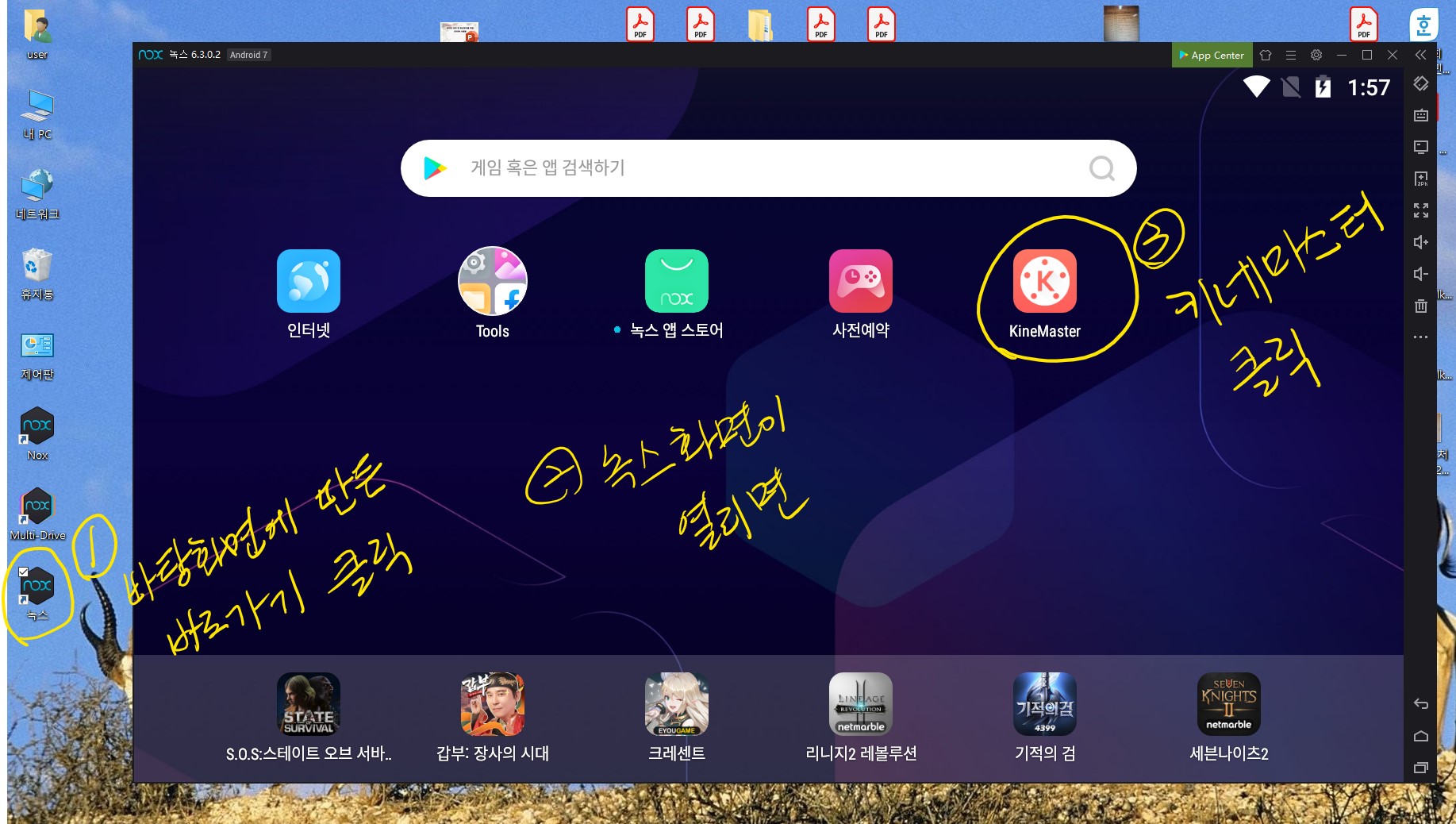This screenshot has width=1456, height=824.
Task: Click the screen/monitor icon in Nox sidebar
Action: click(1421, 147)
